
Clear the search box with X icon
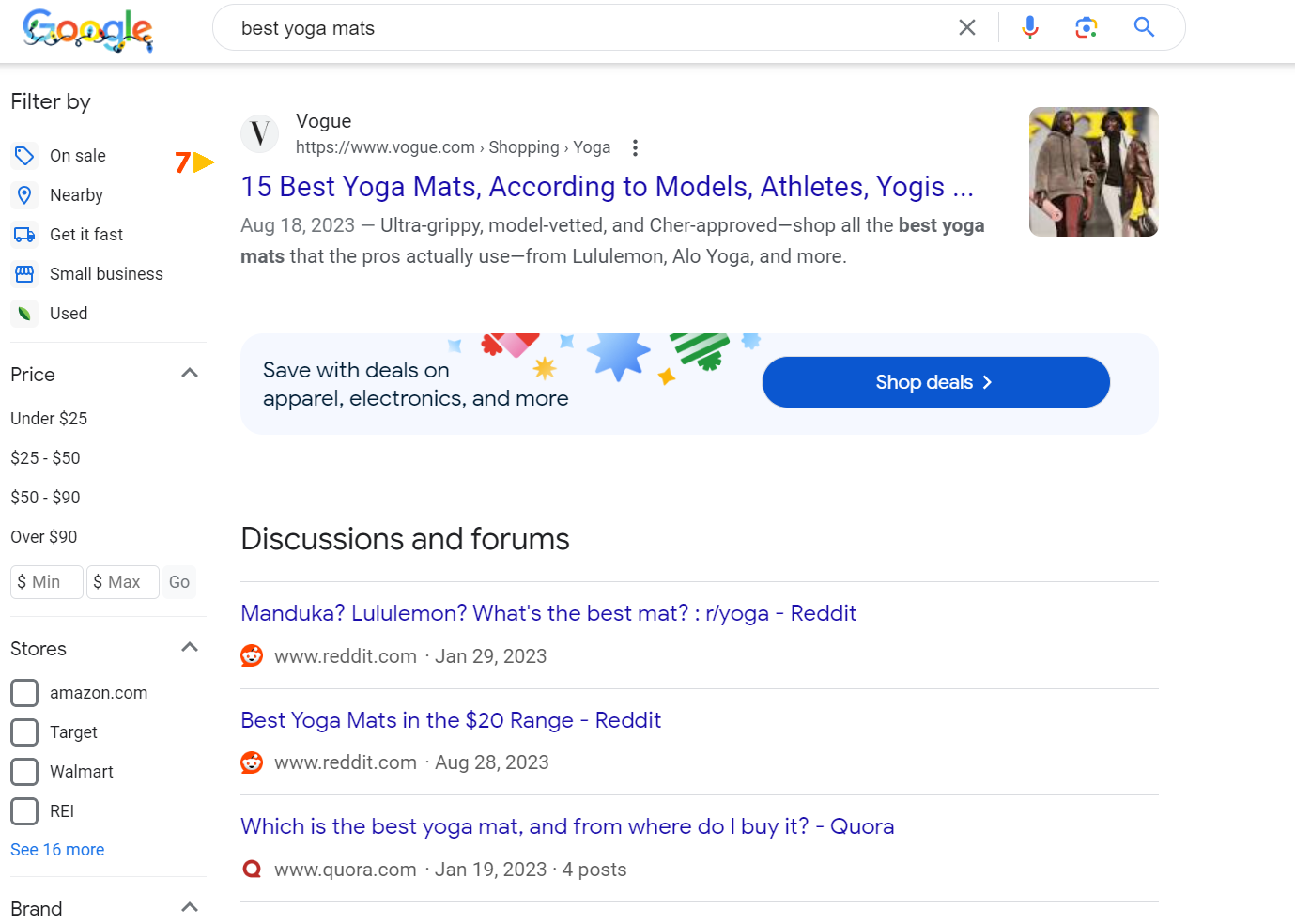pos(966,28)
